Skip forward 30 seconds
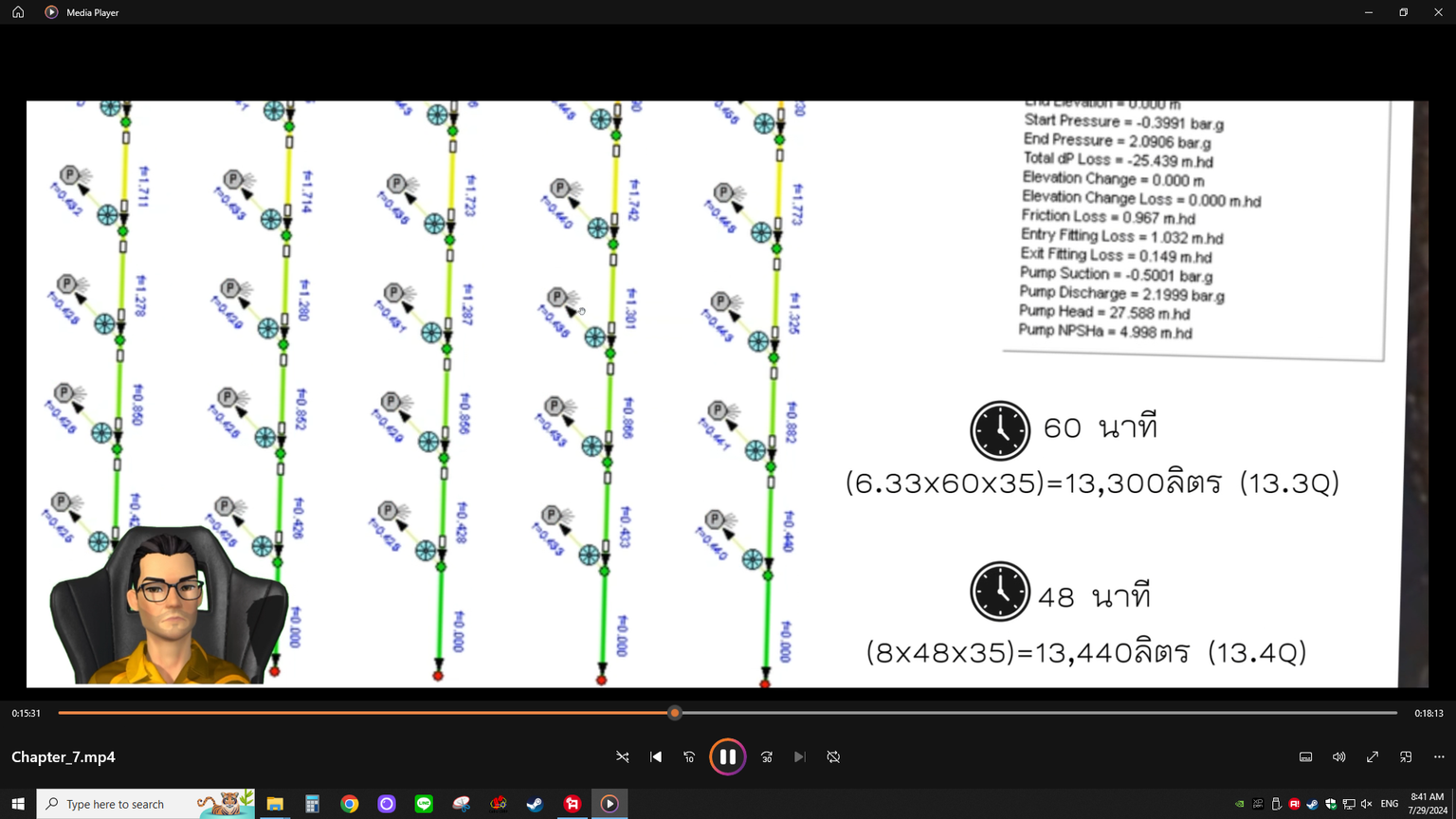1456x819 pixels. pos(767,756)
